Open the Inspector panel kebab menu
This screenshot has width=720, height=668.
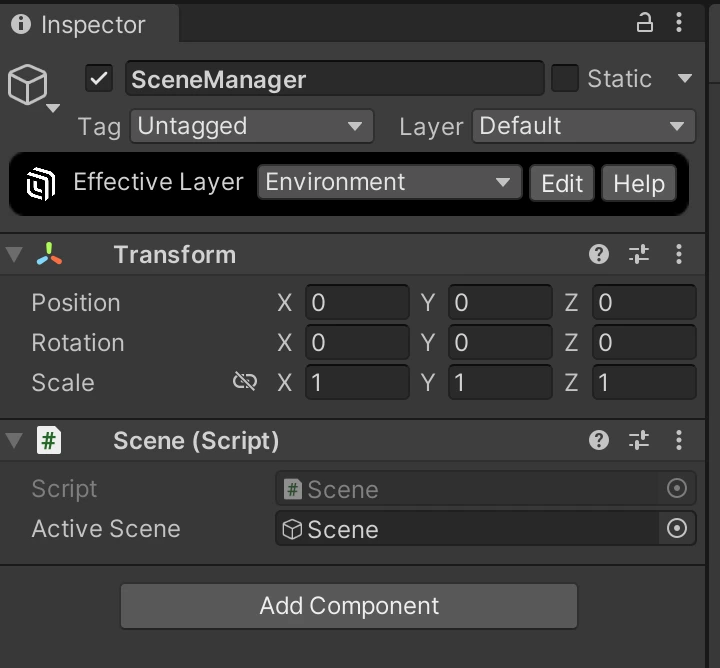[680, 23]
